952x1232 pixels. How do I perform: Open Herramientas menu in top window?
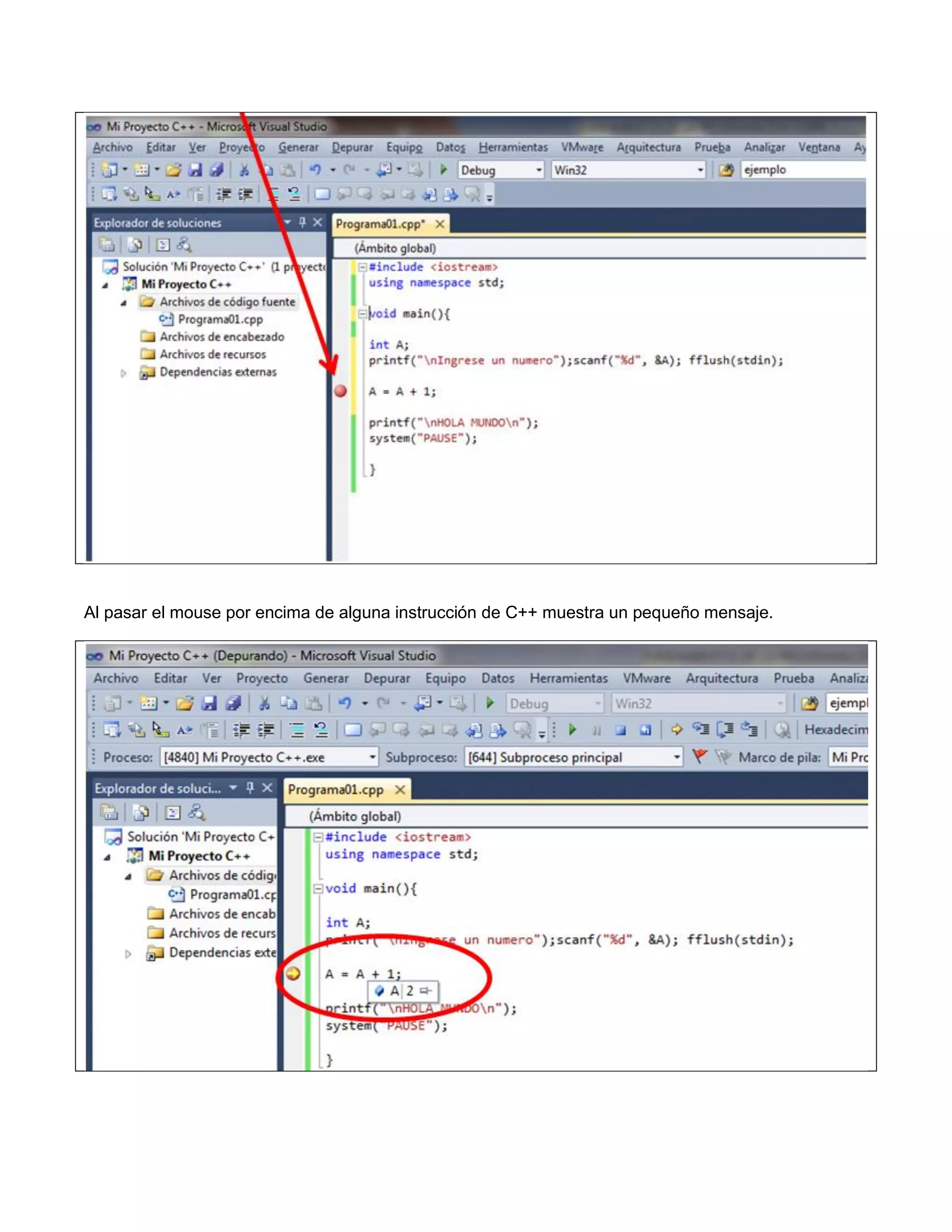[x=513, y=147]
